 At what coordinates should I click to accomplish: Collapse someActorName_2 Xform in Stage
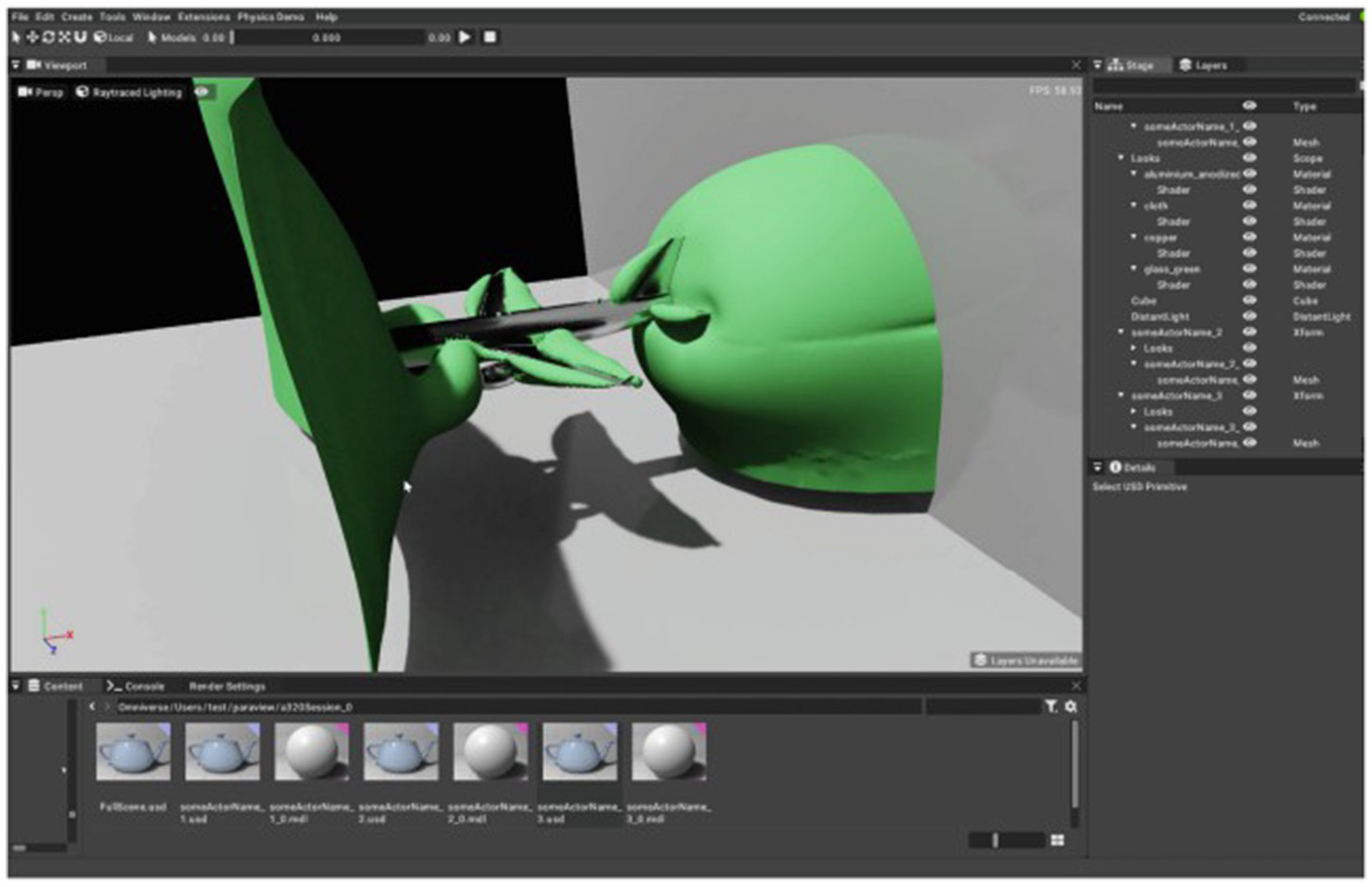coord(1121,333)
